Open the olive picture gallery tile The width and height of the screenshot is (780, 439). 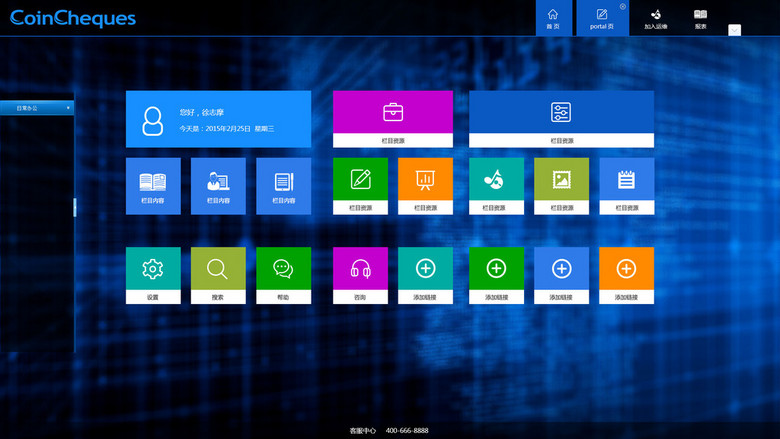[561, 180]
